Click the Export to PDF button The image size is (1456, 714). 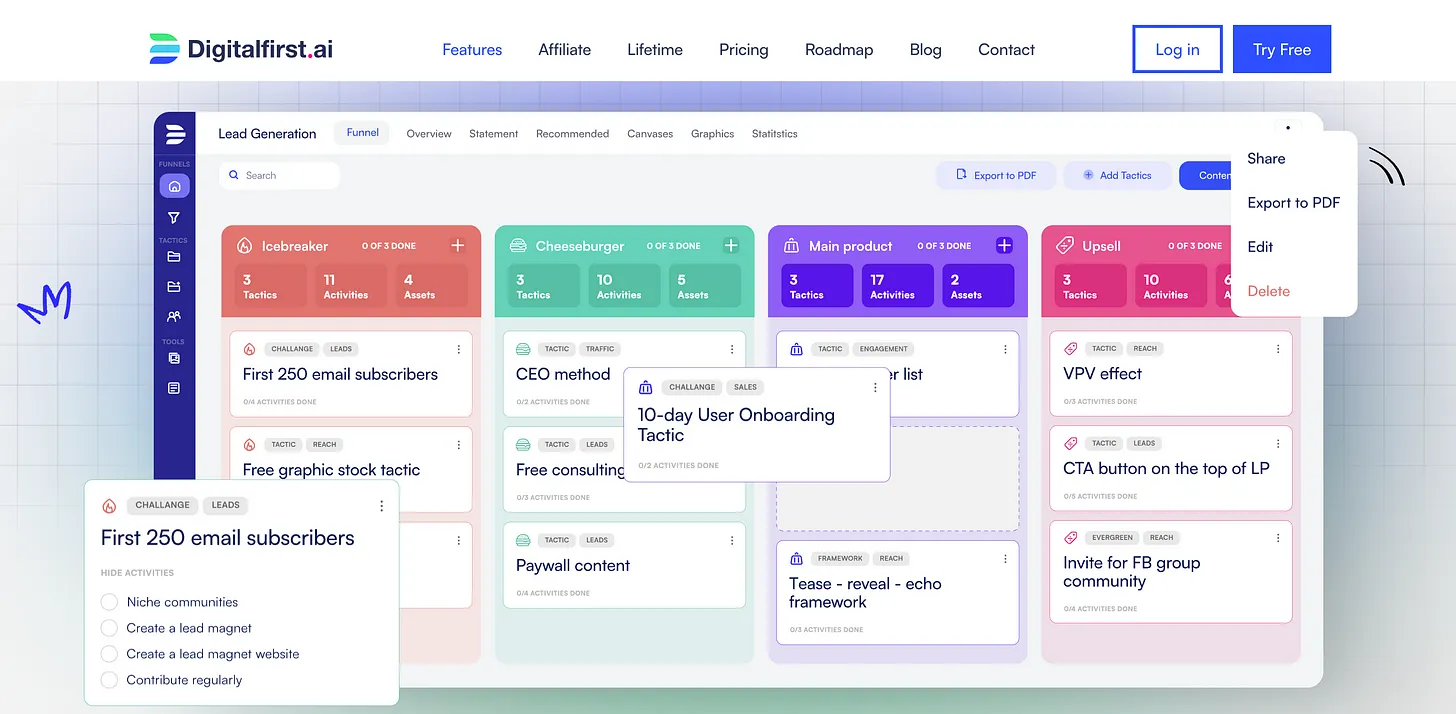click(996, 175)
